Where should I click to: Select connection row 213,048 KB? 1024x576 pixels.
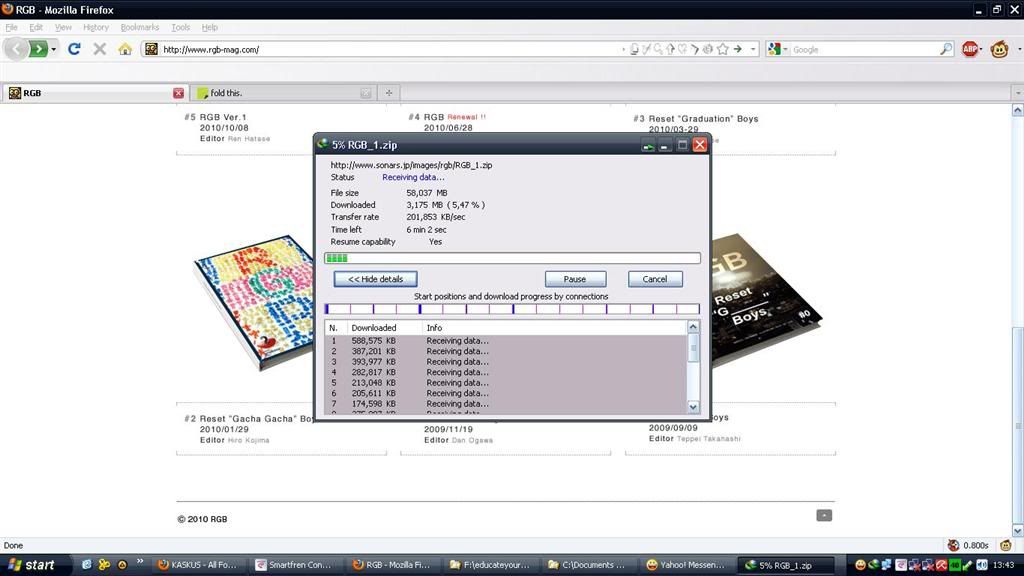click(505, 383)
